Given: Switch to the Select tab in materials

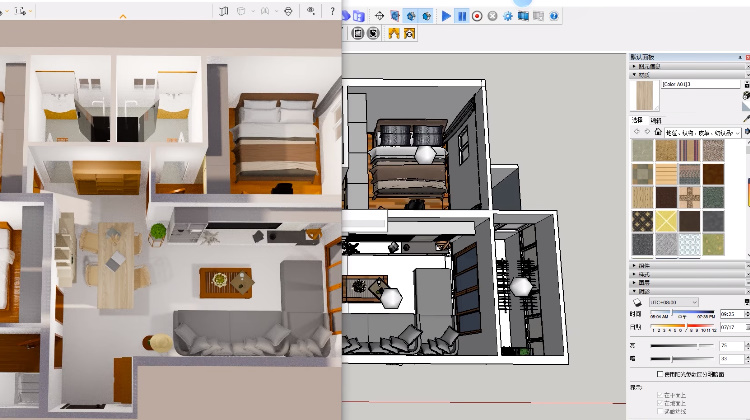Looking at the screenshot, I should [x=636, y=120].
